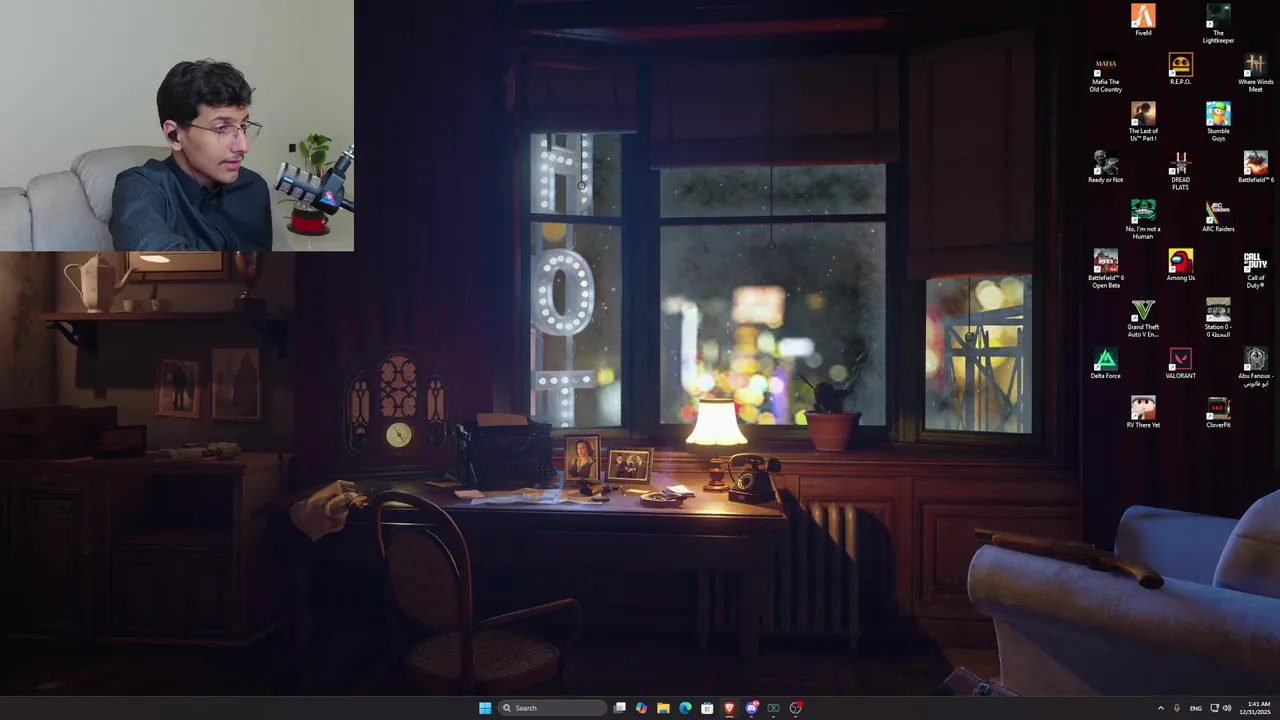
Task: Show hidden system tray icons
Action: (1161, 708)
